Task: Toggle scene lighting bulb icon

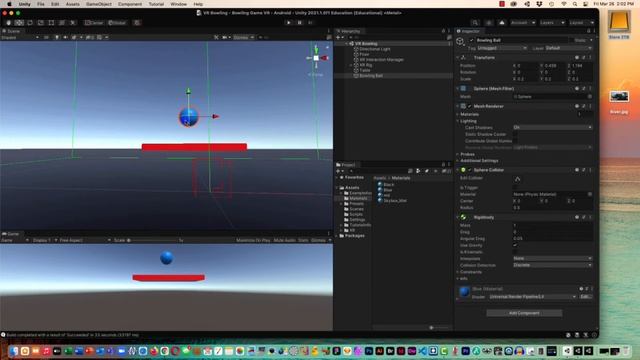Action: tap(57, 38)
